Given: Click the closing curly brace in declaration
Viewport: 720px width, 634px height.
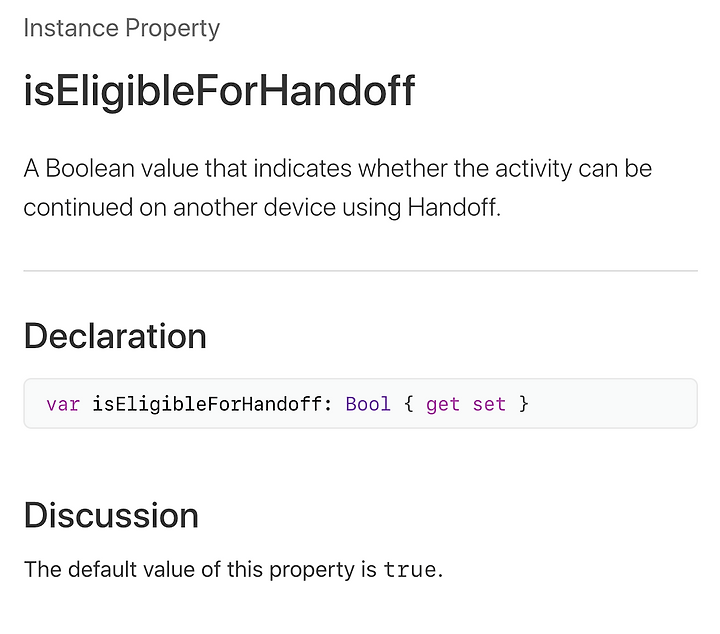Looking at the screenshot, I should (523, 404).
